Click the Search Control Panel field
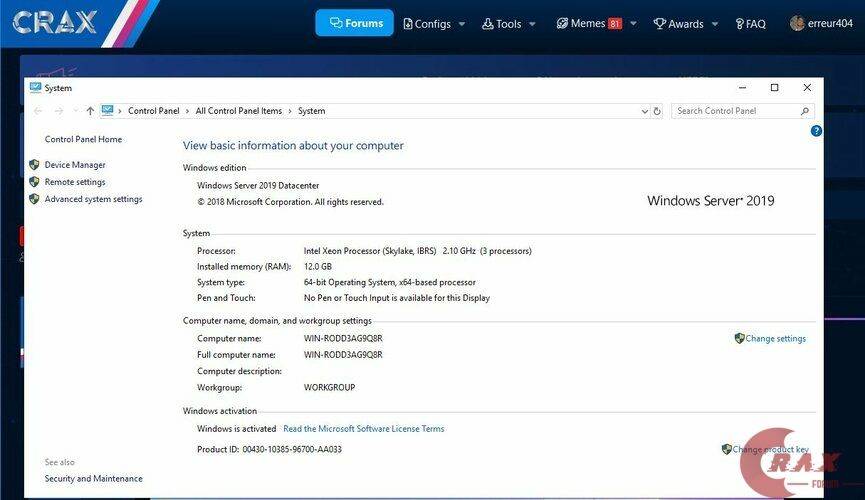This screenshot has height=500, width=865. coord(743,111)
